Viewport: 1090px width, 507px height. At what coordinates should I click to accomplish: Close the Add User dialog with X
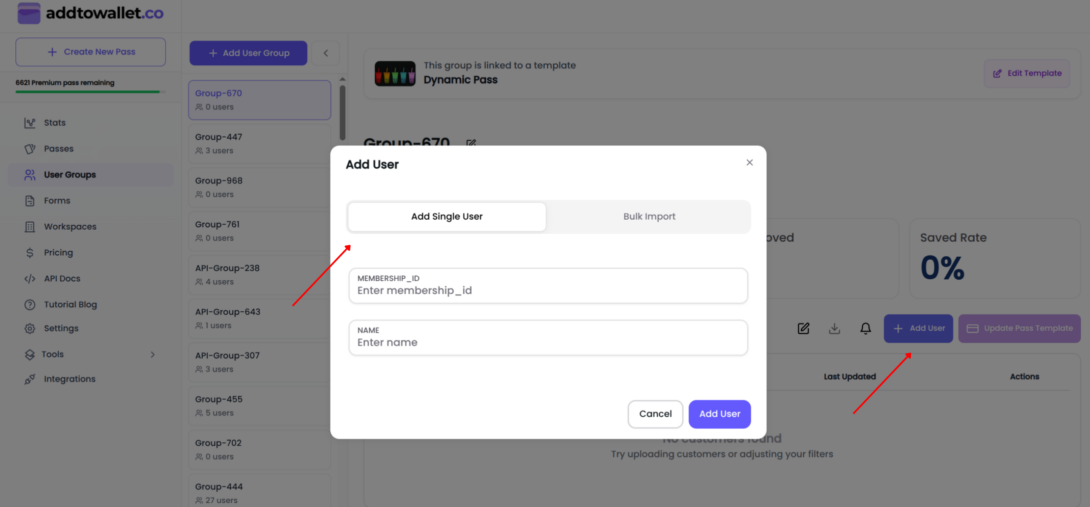[749, 162]
